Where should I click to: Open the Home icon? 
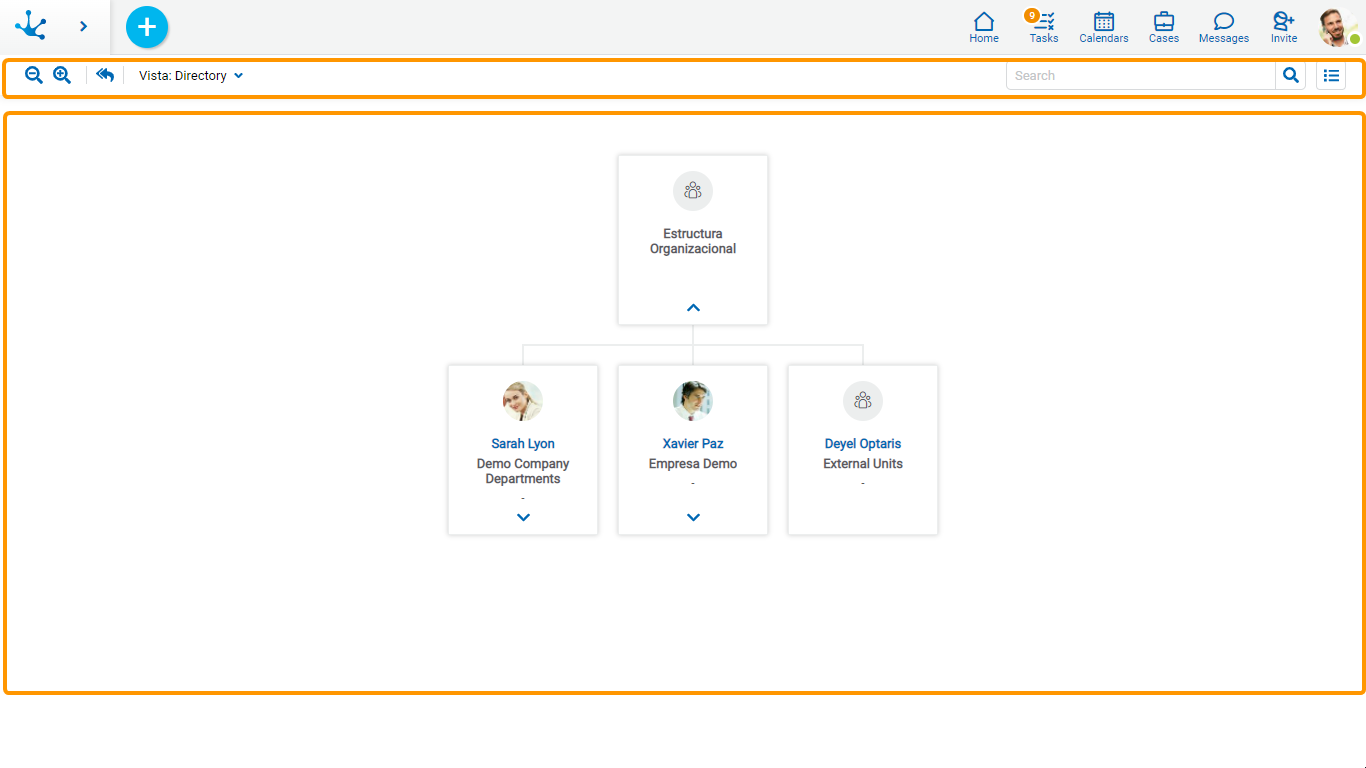983,27
